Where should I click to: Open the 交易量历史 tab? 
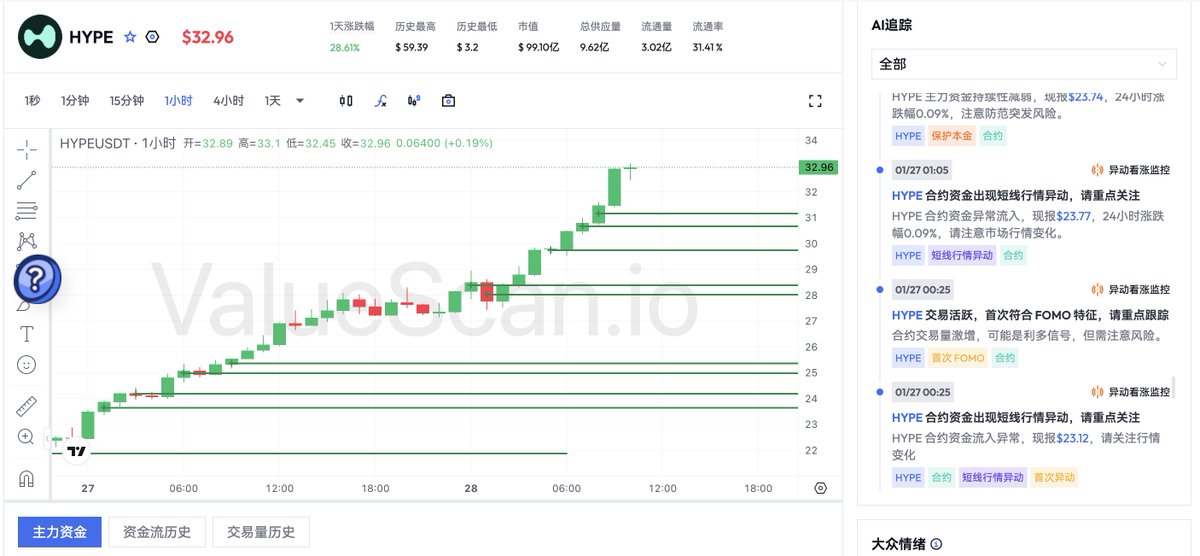(261, 532)
